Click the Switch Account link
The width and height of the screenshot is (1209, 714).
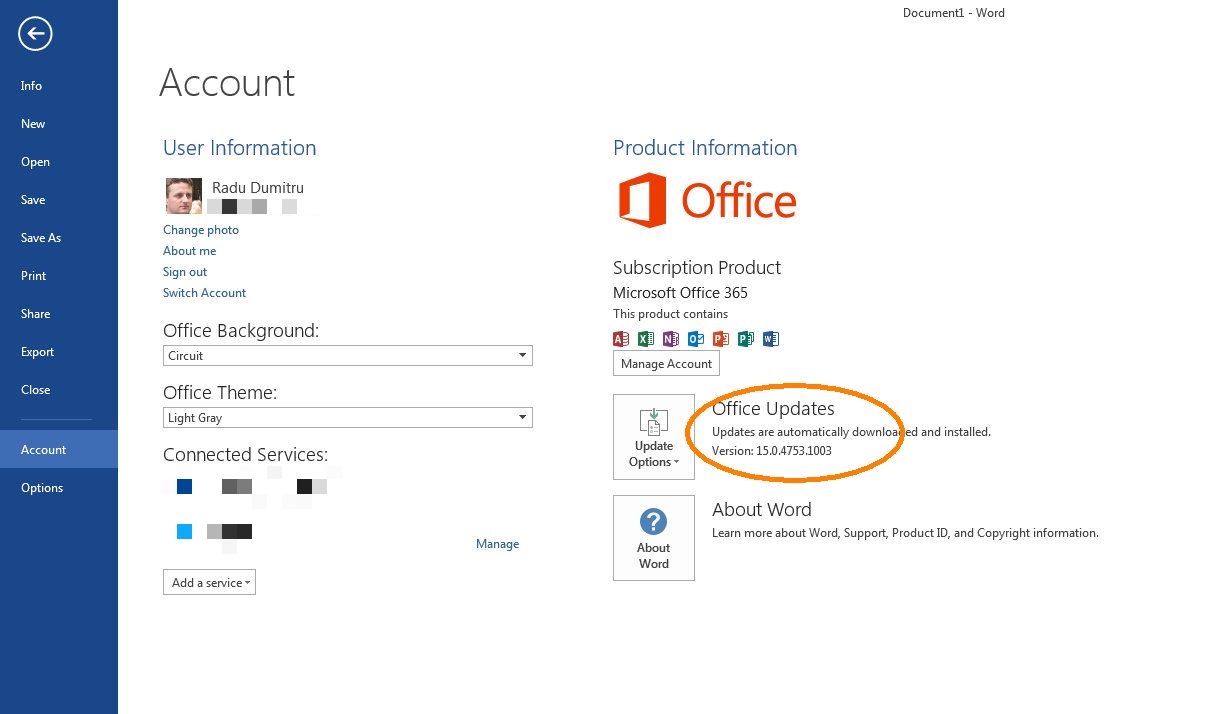point(204,293)
